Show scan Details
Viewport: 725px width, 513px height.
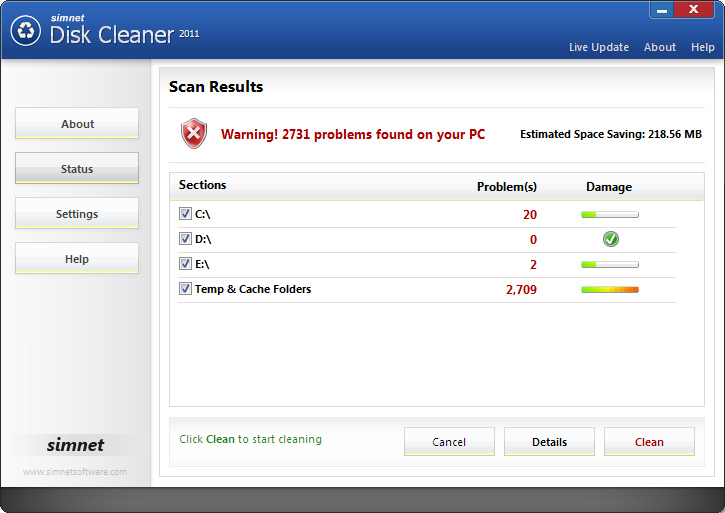coord(549,442)
